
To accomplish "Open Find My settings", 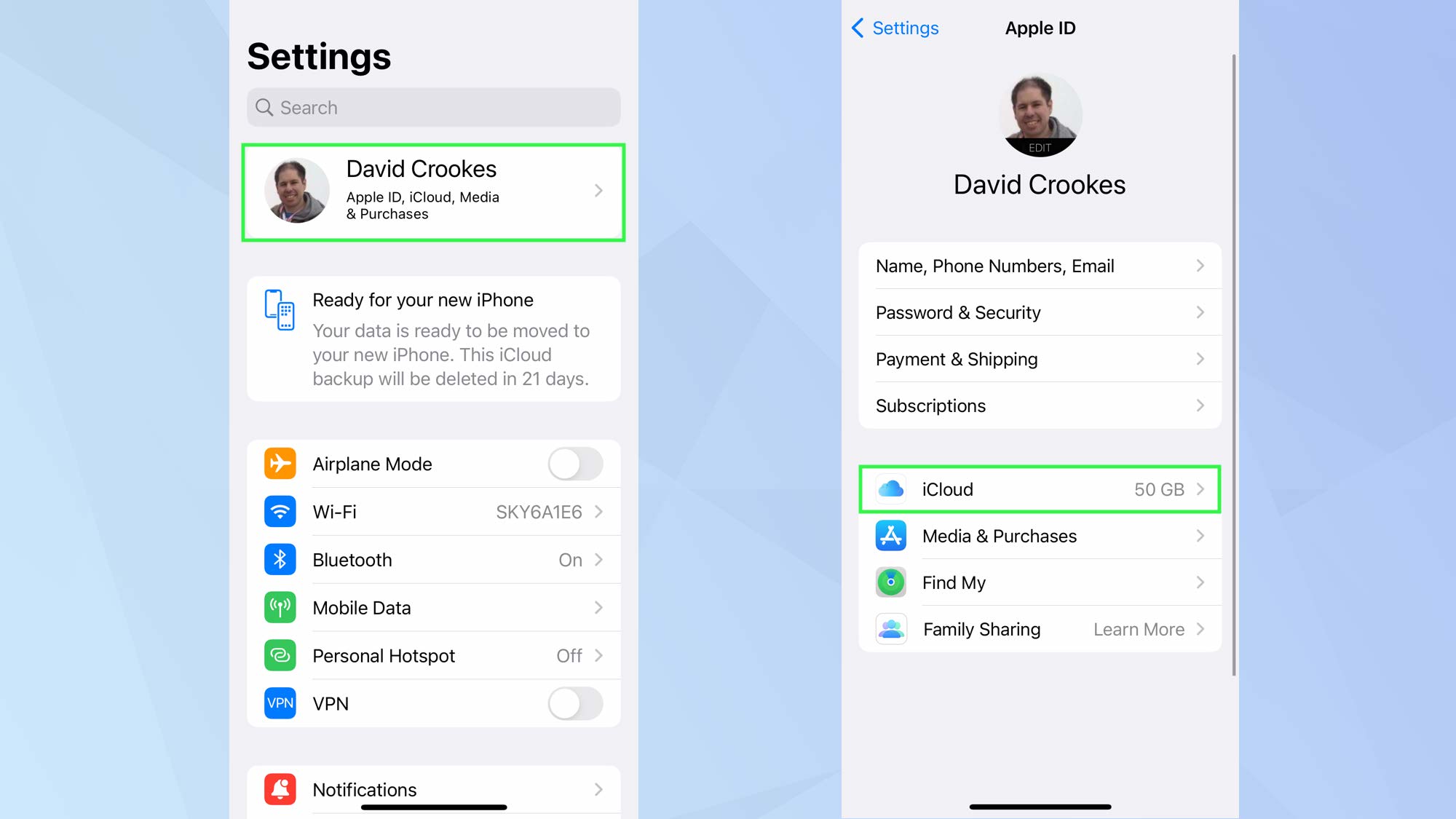I will [1039, 583].
